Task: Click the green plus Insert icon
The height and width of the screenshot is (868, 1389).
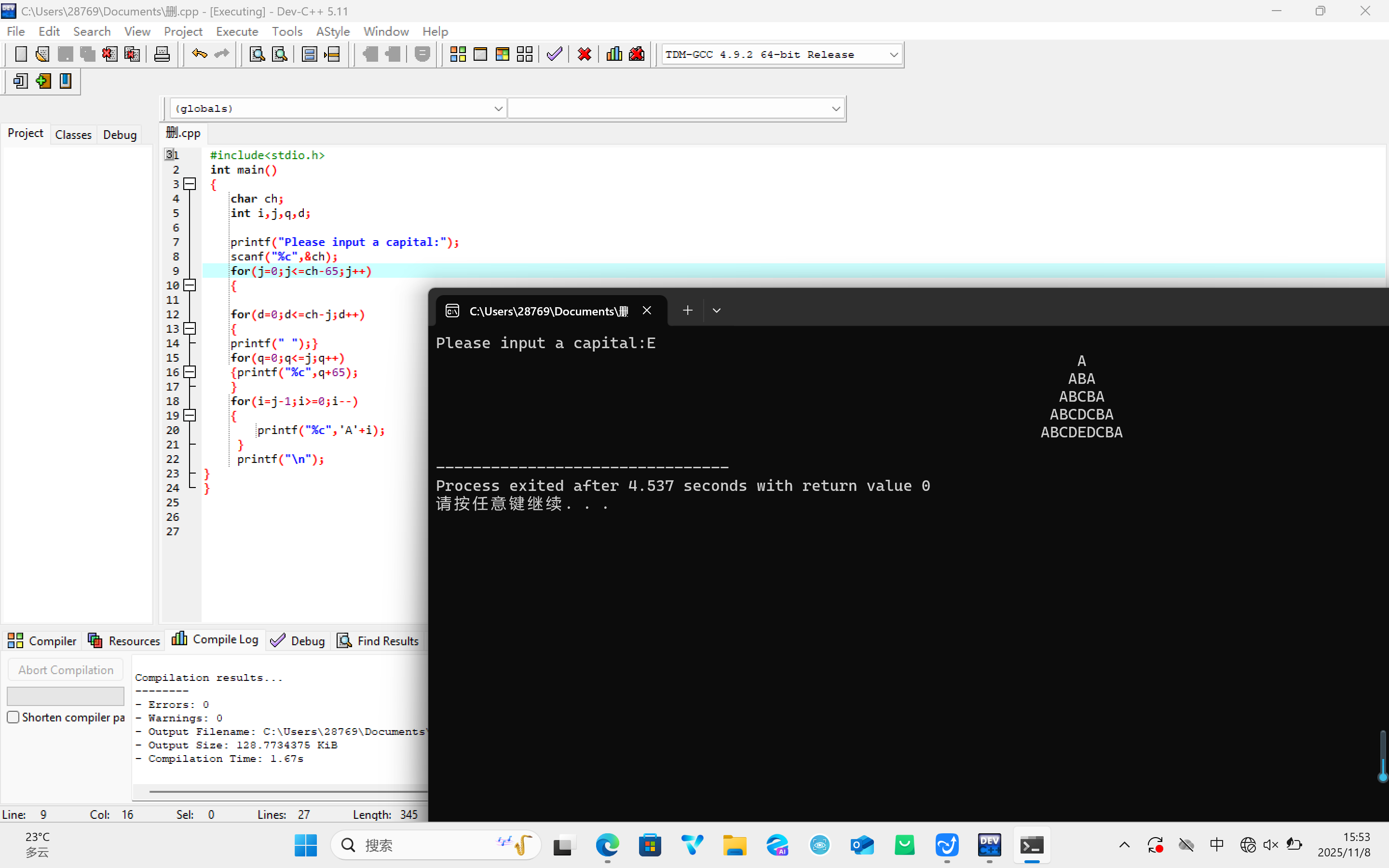Action: pos(43,81)
